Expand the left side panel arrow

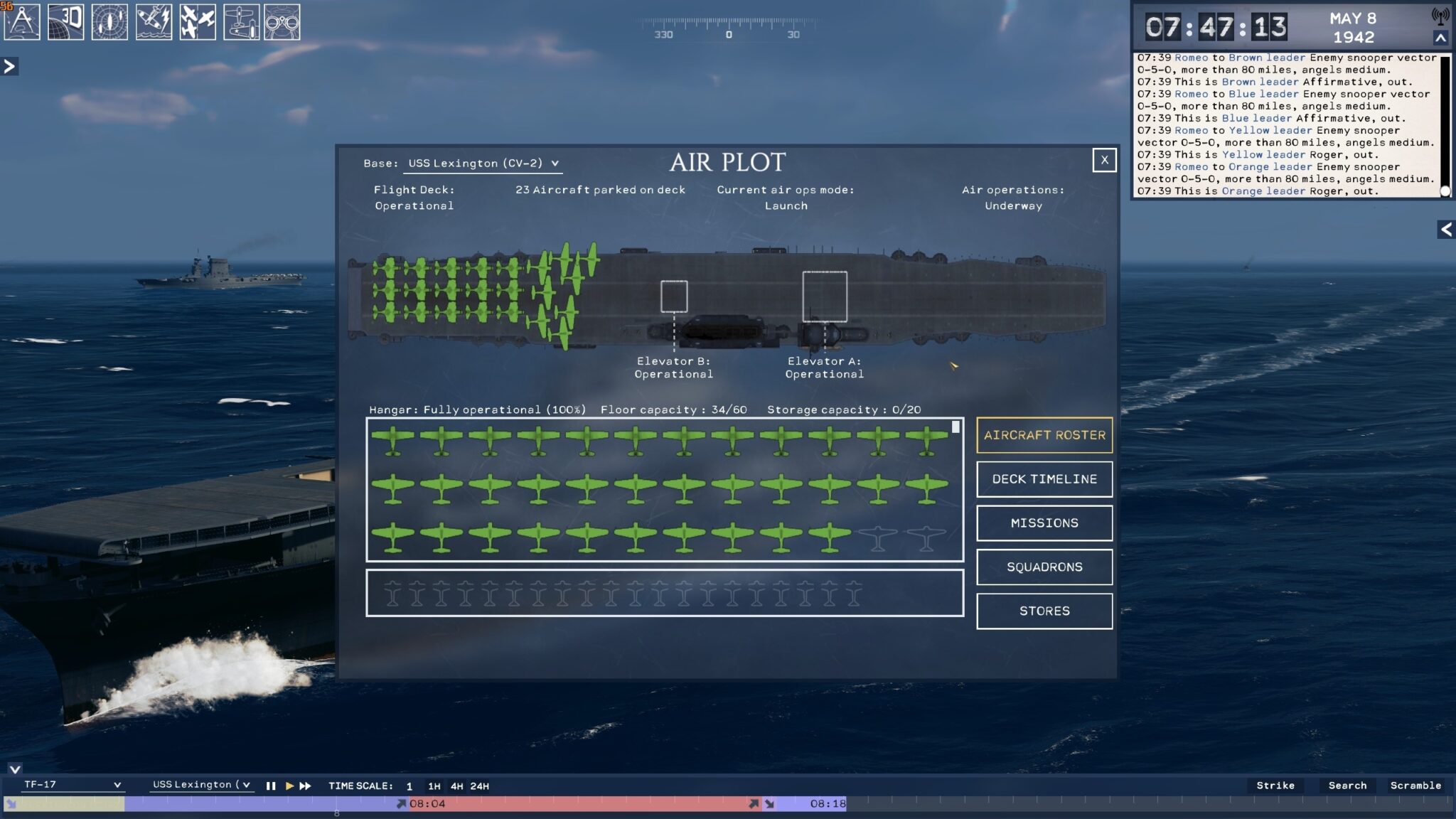coord(9,67)
